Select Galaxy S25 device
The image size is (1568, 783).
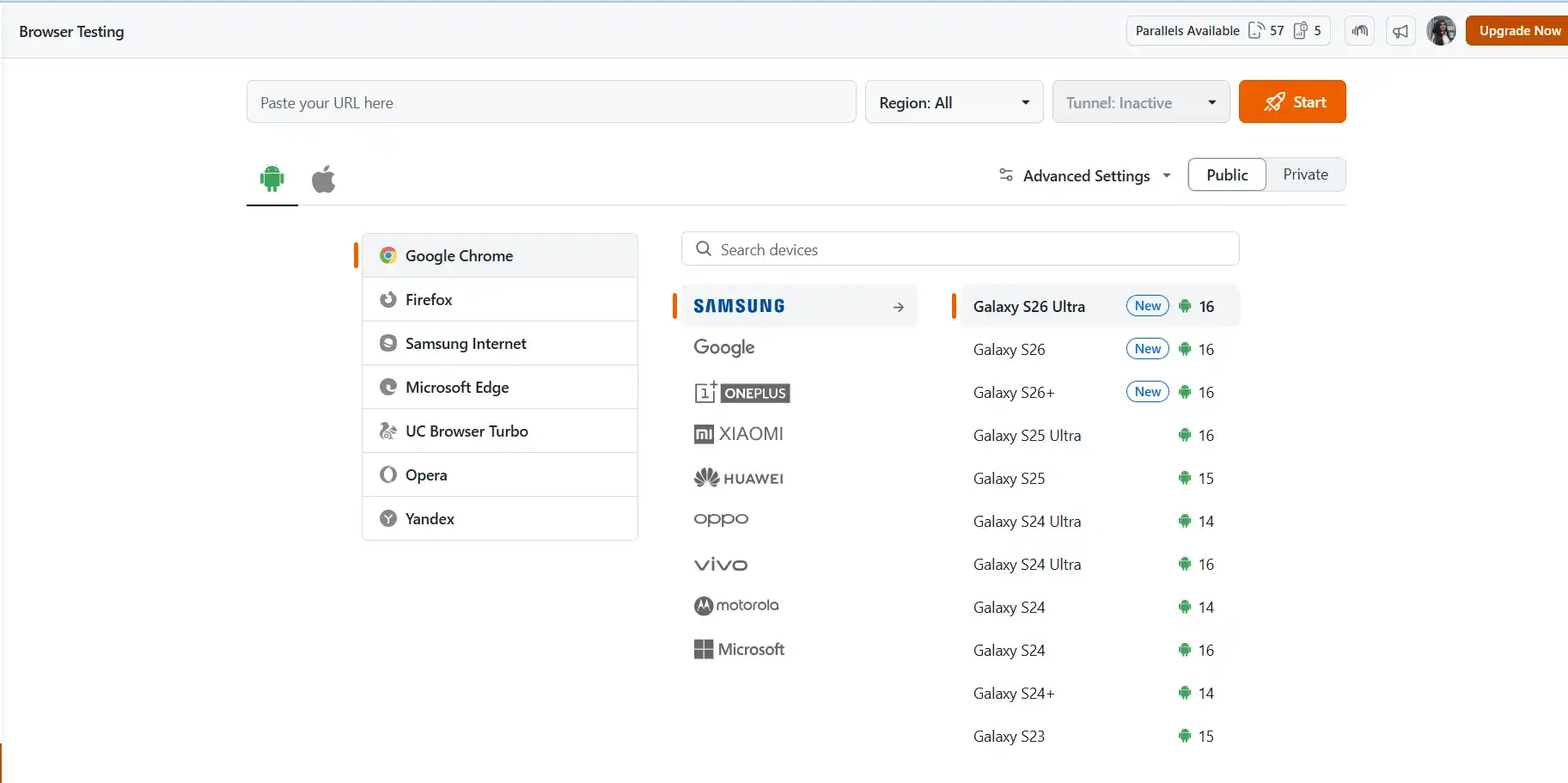point(1100,478)
